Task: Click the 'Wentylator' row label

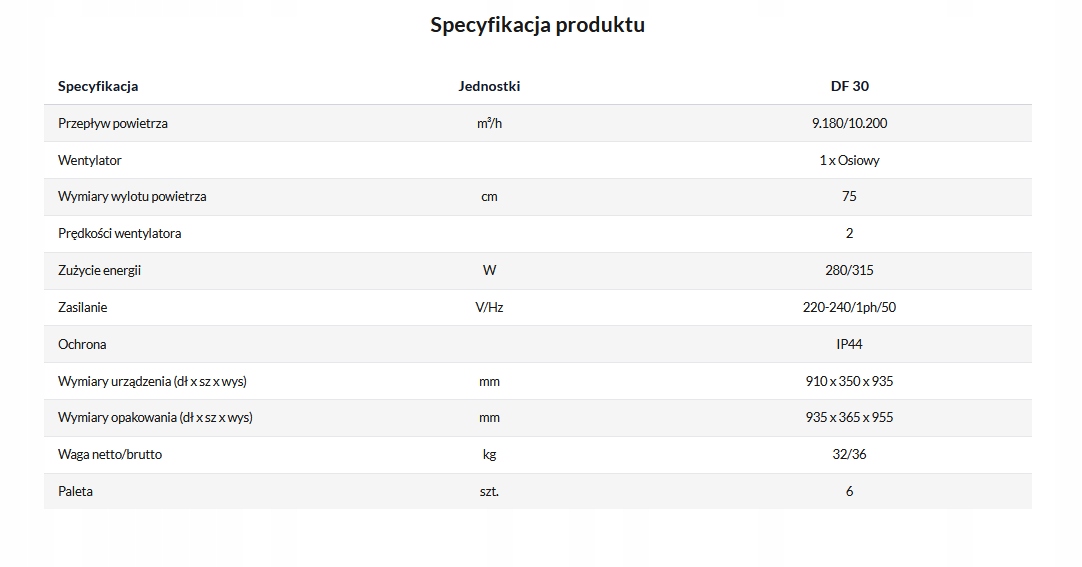Action: tap(90, 160)
